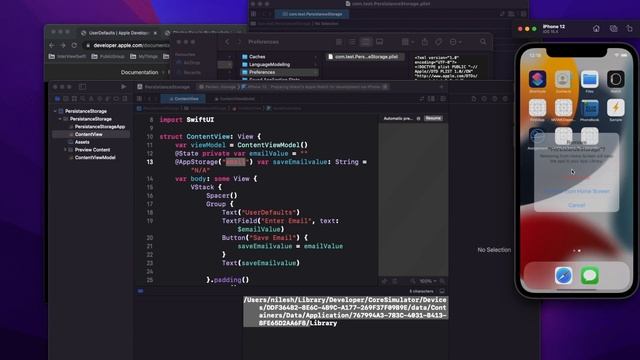Click the Automatic preview status label

[x=398, y=118]
